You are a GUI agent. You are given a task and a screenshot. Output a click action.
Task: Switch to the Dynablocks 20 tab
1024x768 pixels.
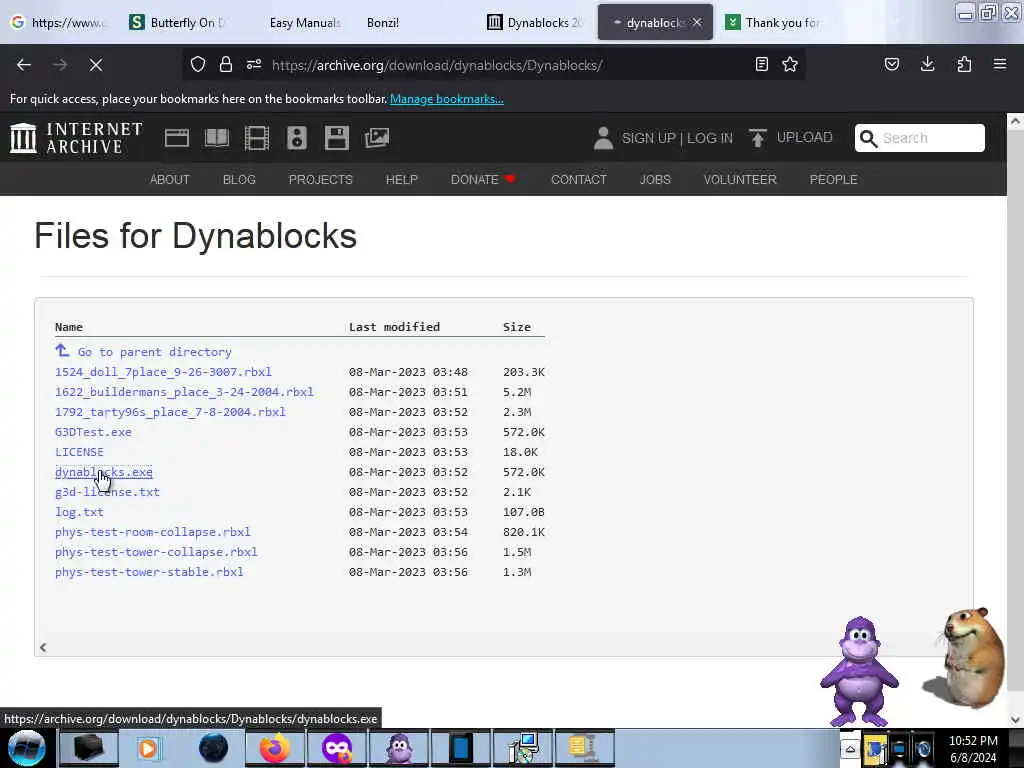pos(534,23)
